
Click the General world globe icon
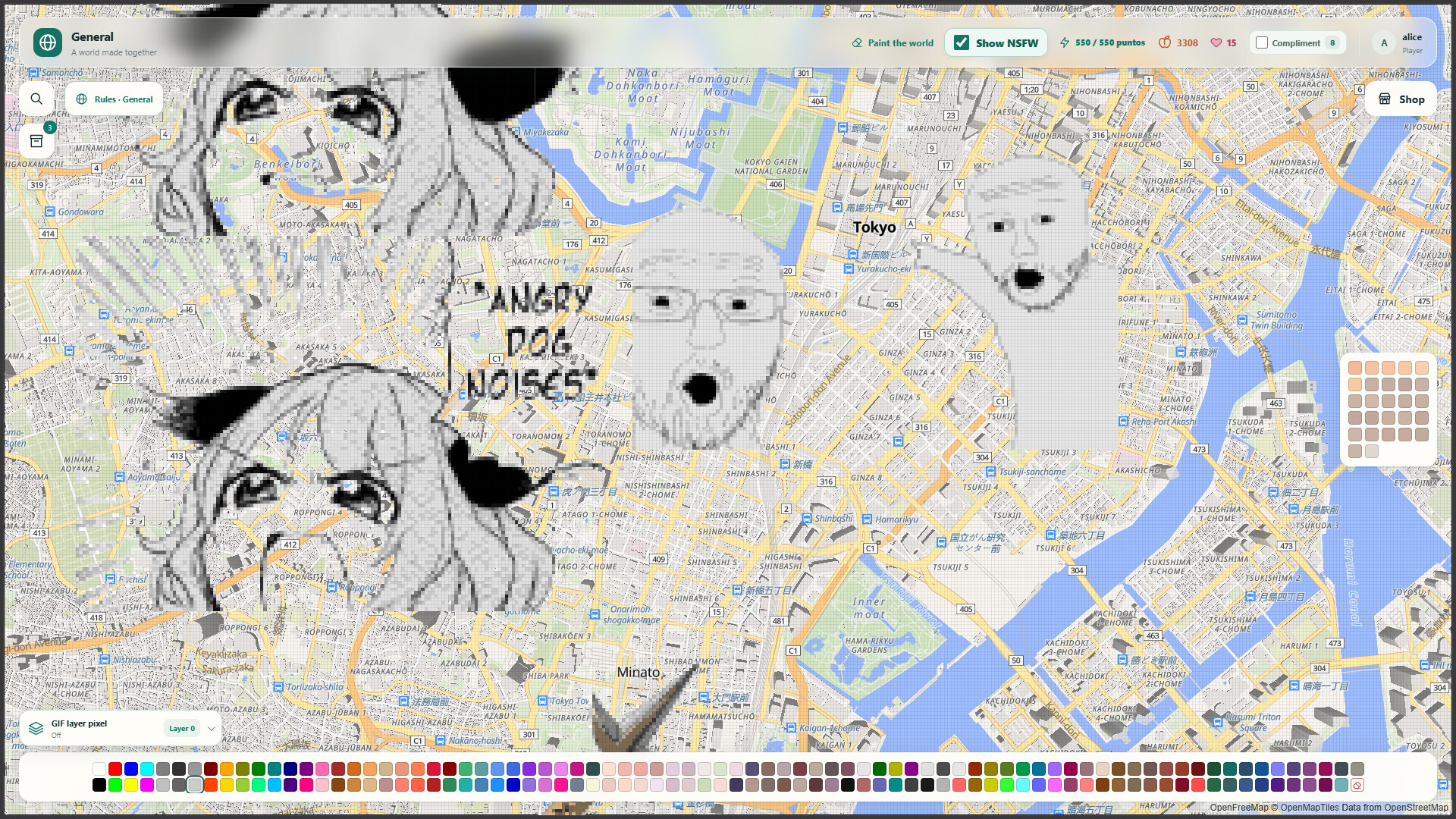[x=48, y=42]
